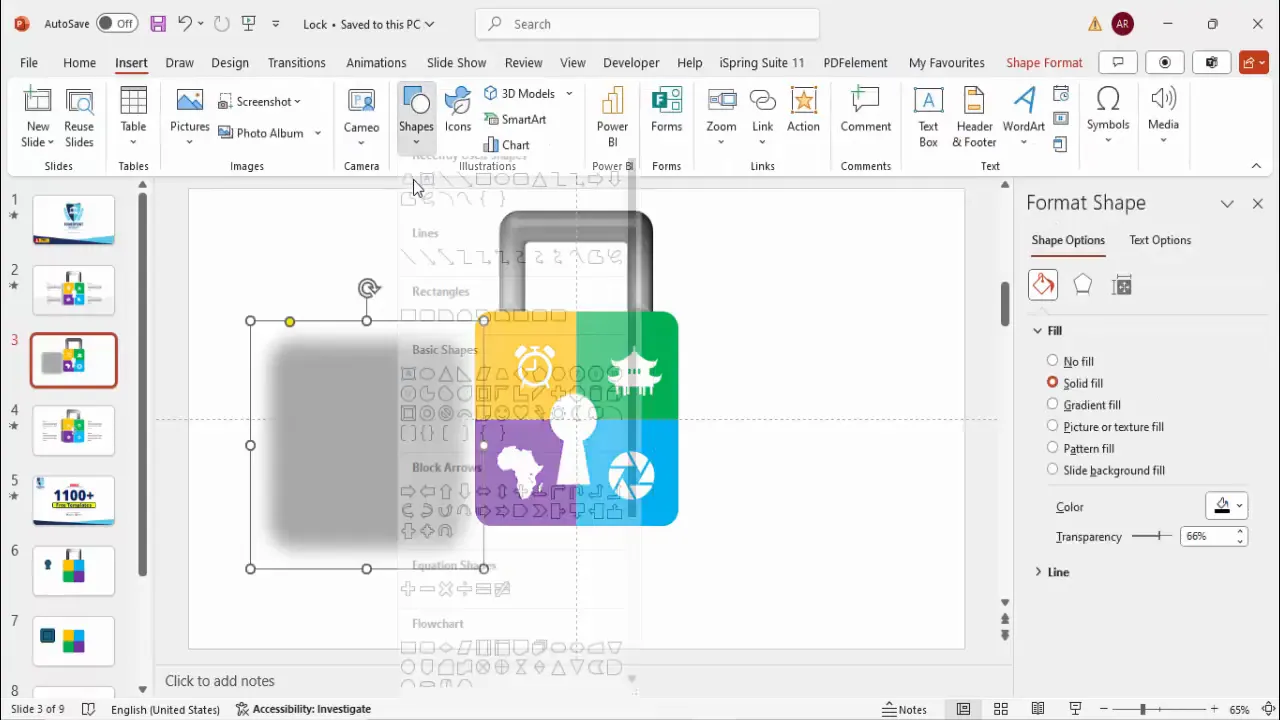The width and height of the screenshot is (1280, 720).
Task: Open the Undo history dropdown arrow
Action: [x=201, y=24]
